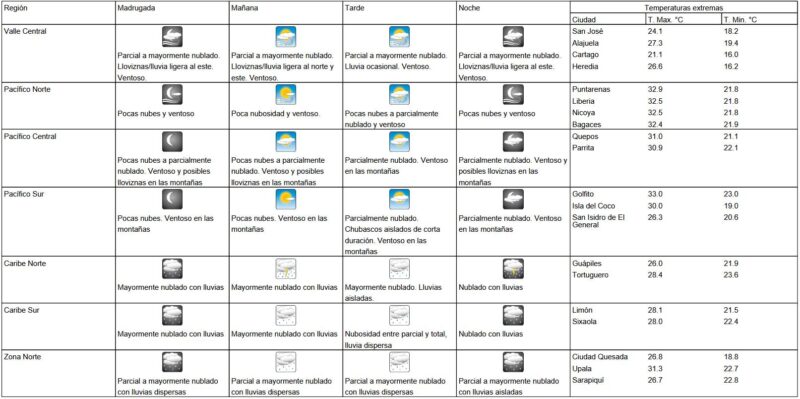Click the Valle Central Mañana weather icon
This screenshot has width=800, height=399.
pos(286,37)
